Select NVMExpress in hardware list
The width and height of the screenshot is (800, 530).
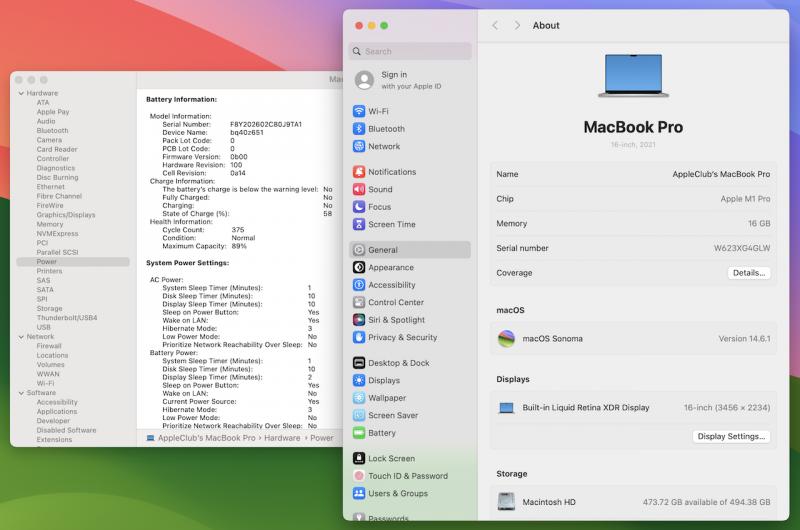point(57,234)
